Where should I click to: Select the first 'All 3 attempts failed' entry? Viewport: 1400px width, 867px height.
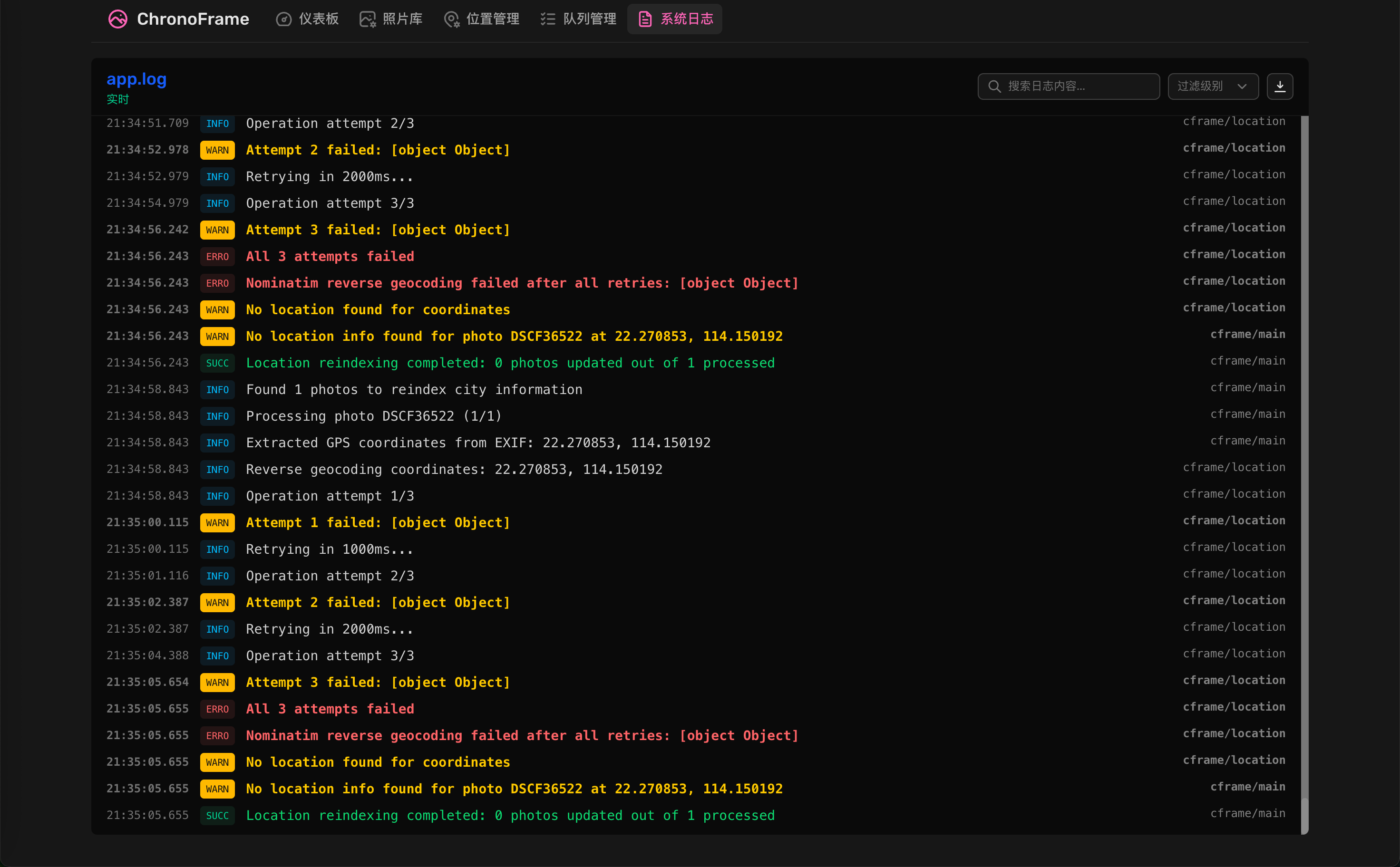click(x=330, y=256)
